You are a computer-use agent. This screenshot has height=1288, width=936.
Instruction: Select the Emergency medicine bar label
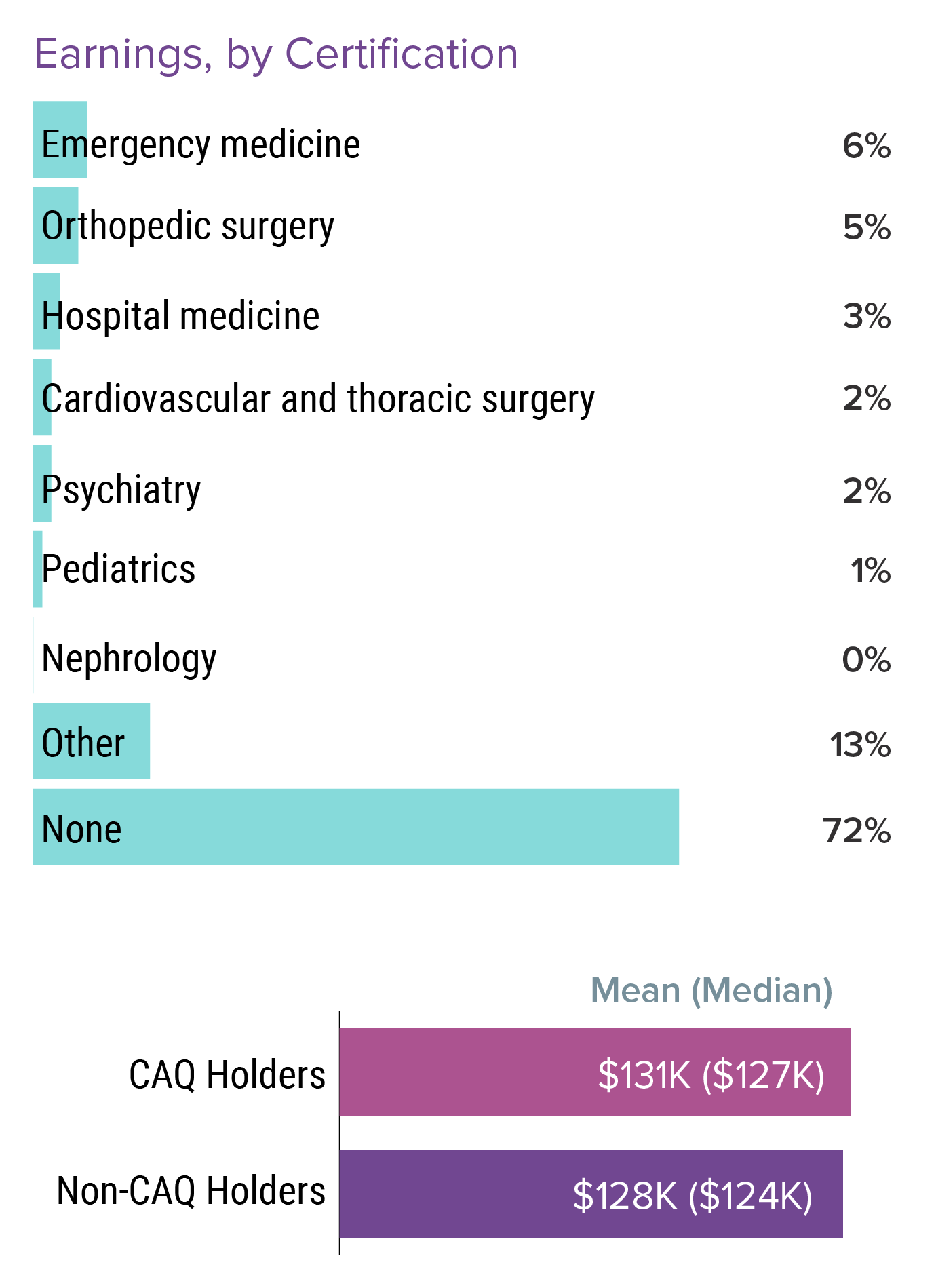point(201,144)
